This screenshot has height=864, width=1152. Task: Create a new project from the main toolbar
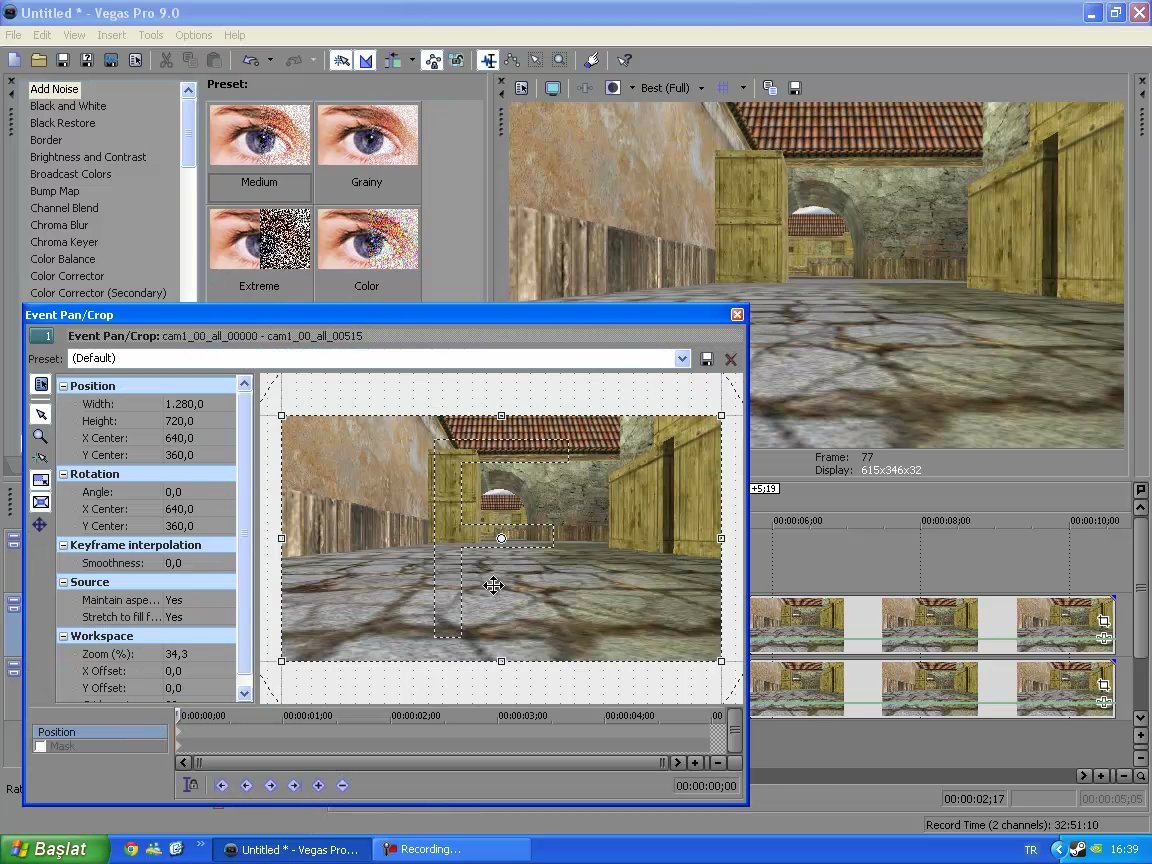(x=15, y=60)
